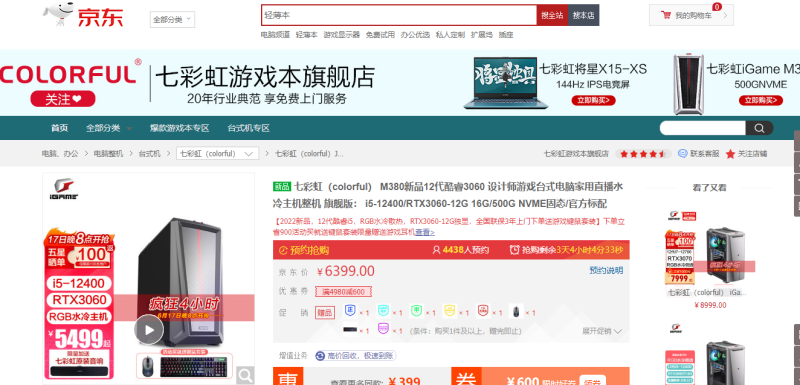Screen dimensions: 800x385
Task: Click the high-price recycling service icon
Action: point(320,355)
